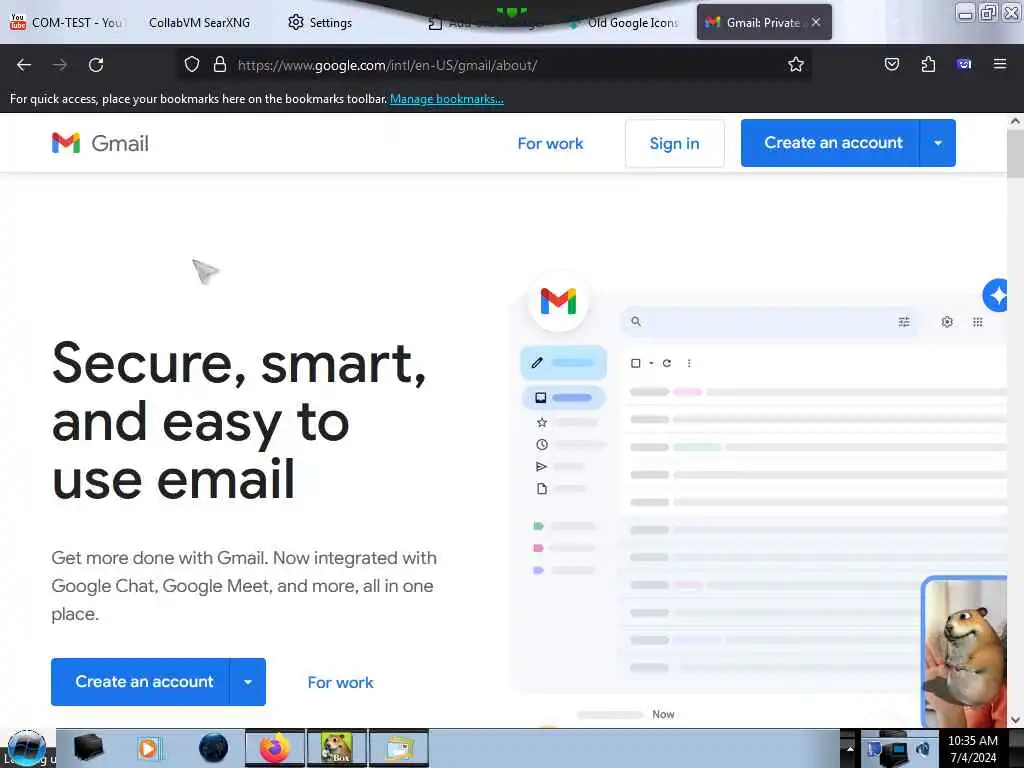Expand the lower Create an account dropdown arrow
The width and height of the screenshot is (1024, 768).
click(x=248, y=682)
